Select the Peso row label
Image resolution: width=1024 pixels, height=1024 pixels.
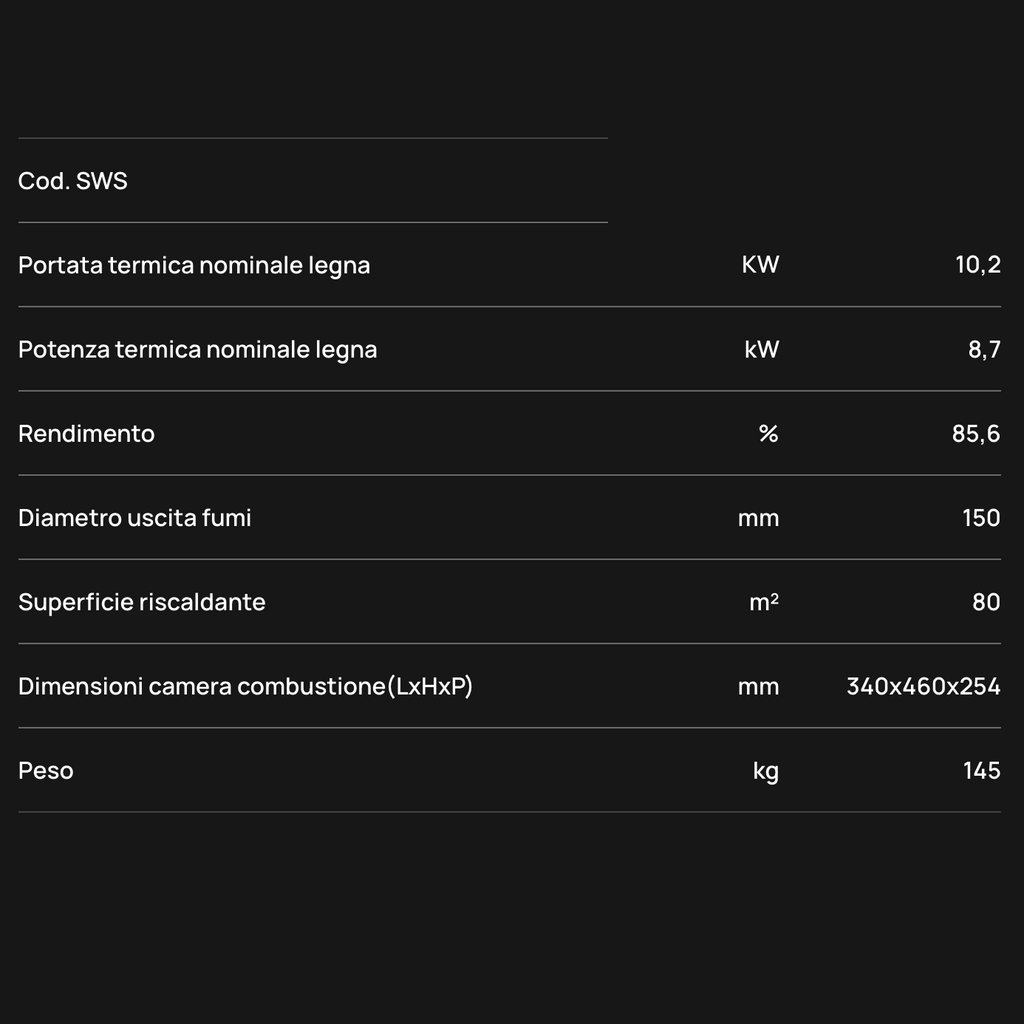[46, 771]
